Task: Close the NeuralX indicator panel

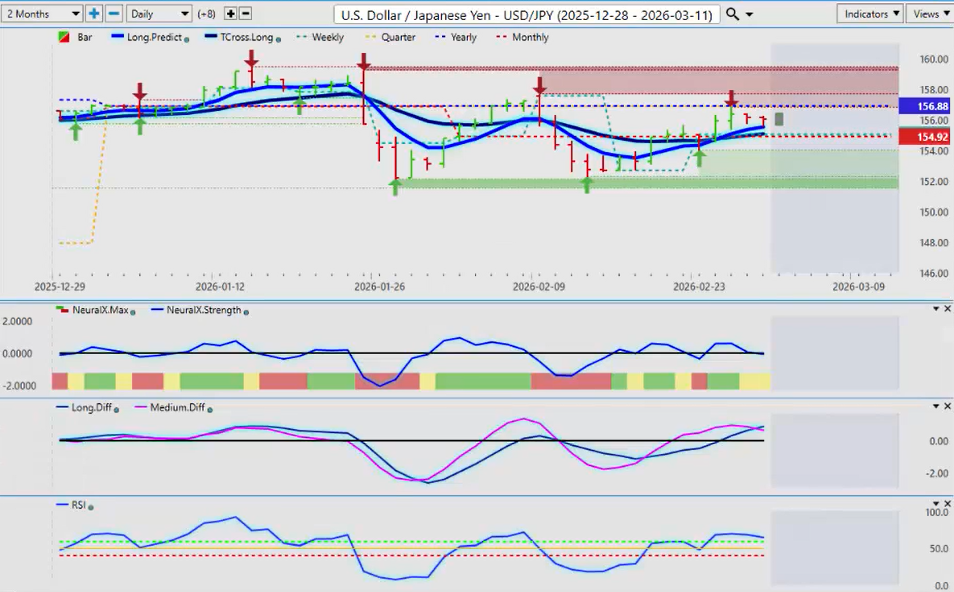Action: 947,309
